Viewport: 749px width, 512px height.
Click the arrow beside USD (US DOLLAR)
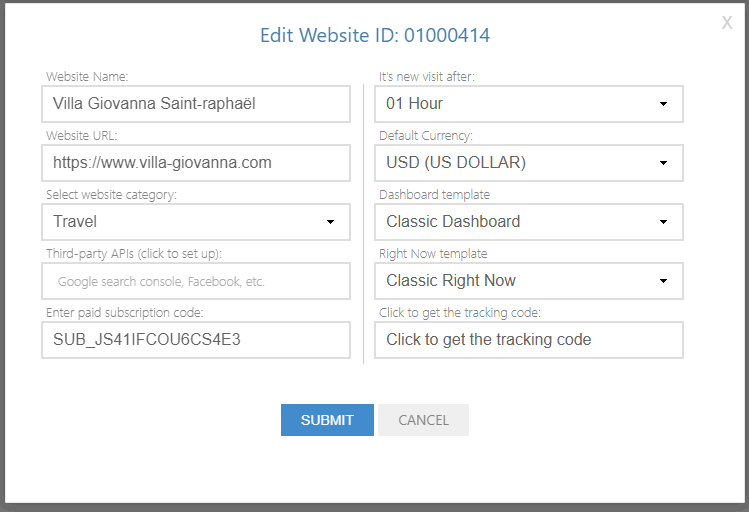663,163
